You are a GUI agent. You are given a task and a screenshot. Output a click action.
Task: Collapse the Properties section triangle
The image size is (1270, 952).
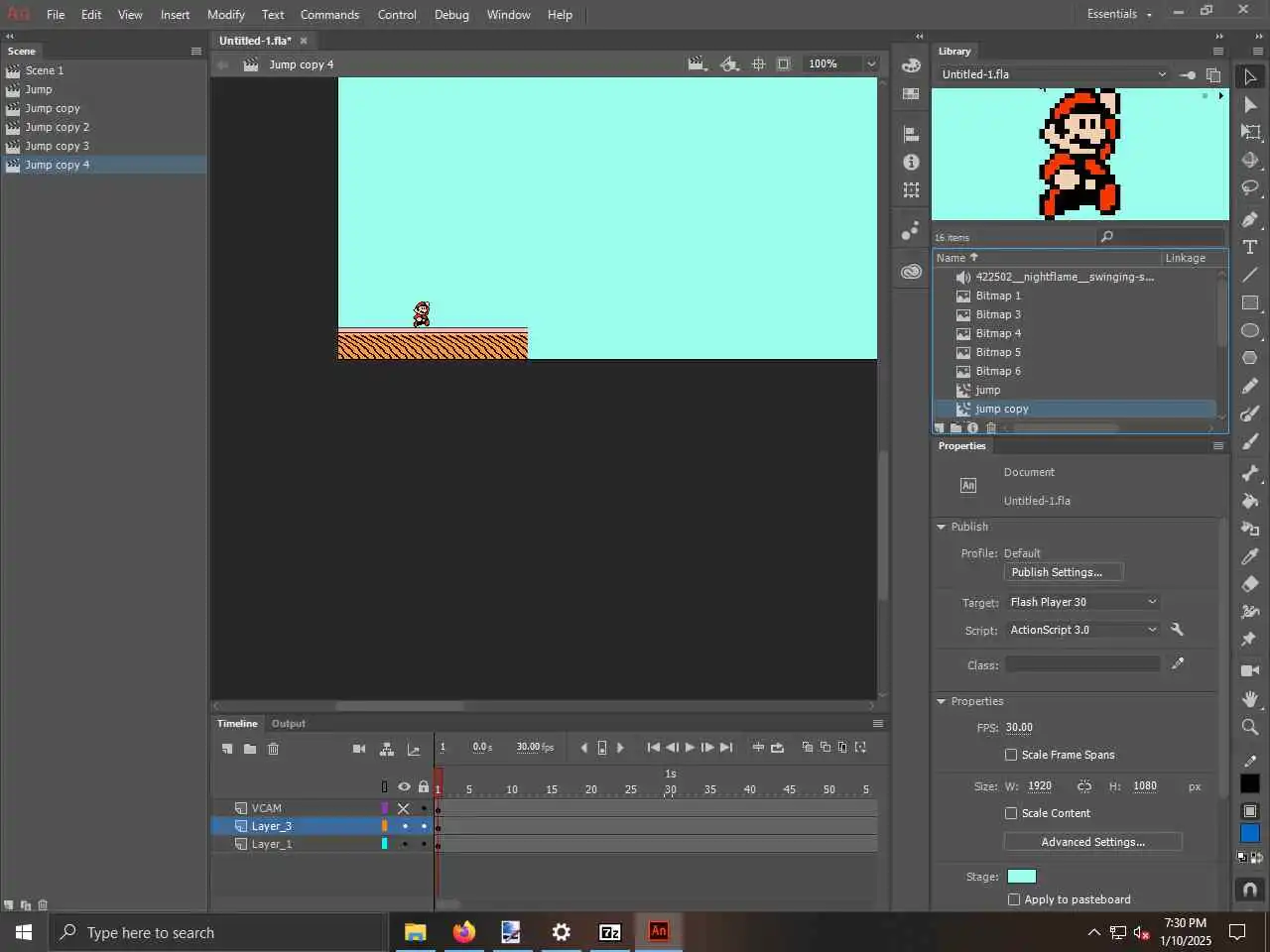pos(942,701)
